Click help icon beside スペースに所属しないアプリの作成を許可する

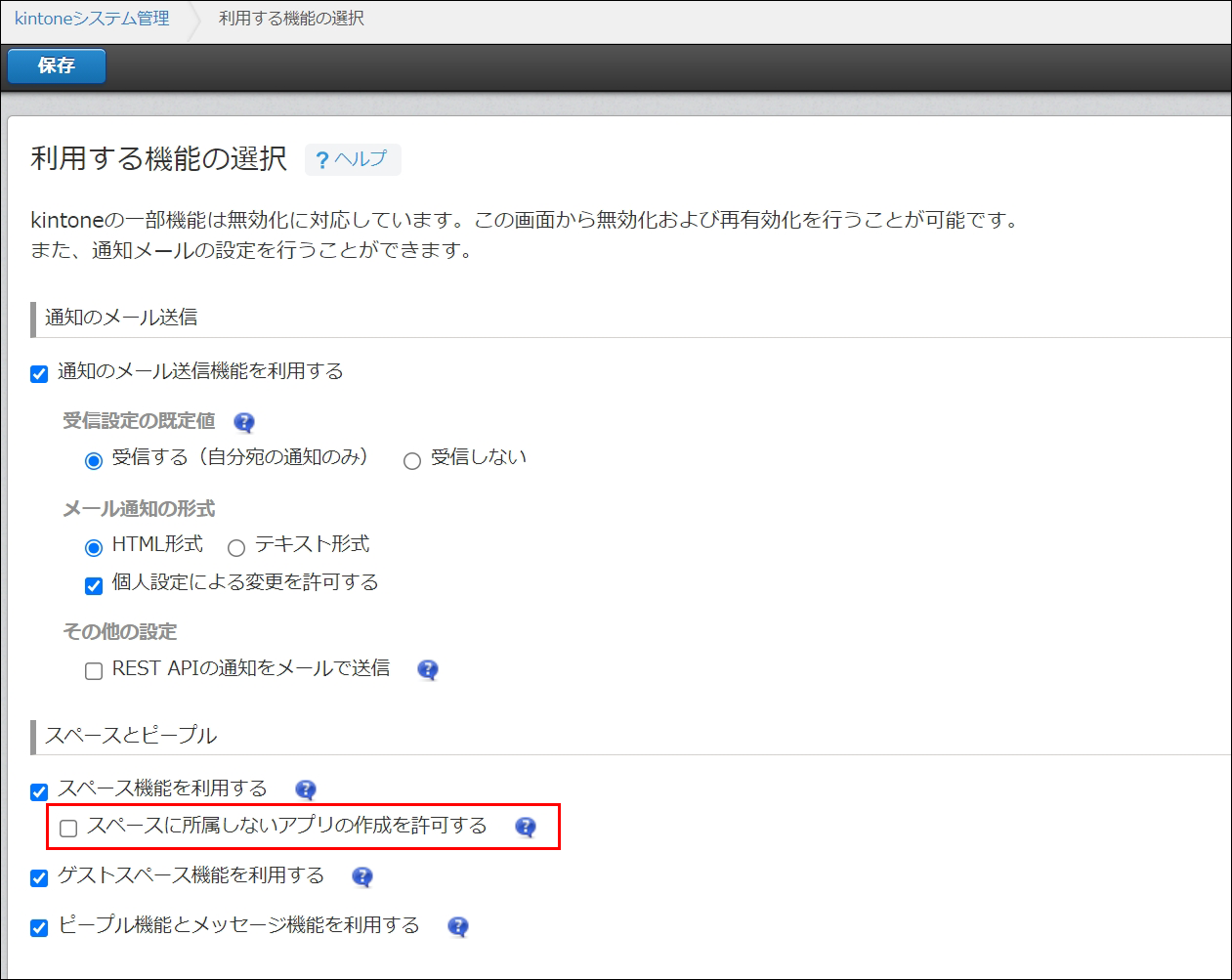tap(526, 827)
